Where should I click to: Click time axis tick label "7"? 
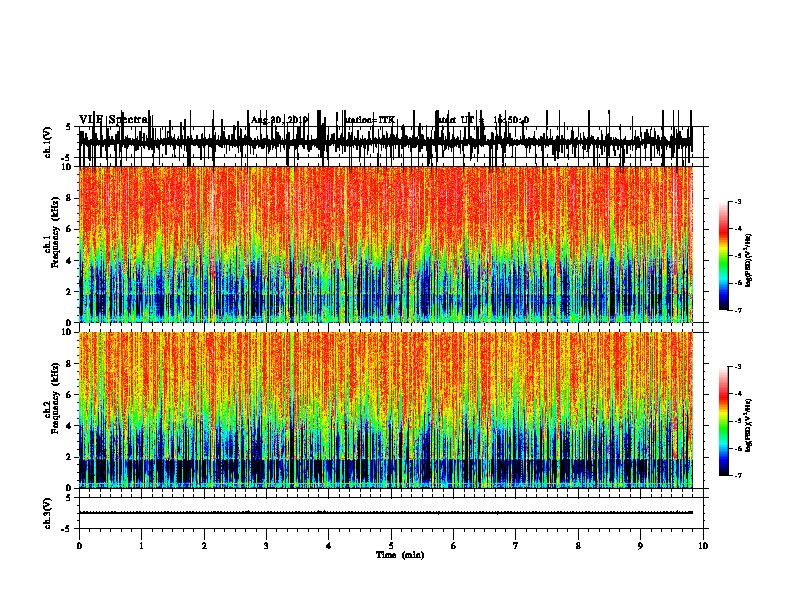(516, 546)
